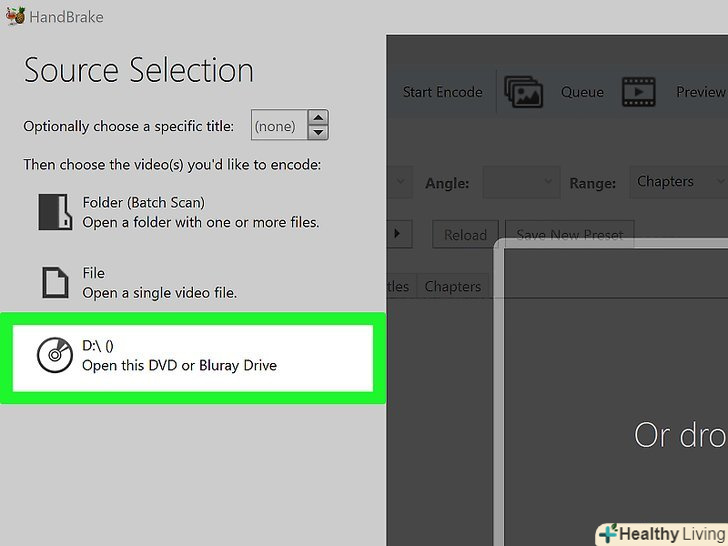The image size is (728, 546).
Task: Open the Angle dropdown
Action: 521,182
